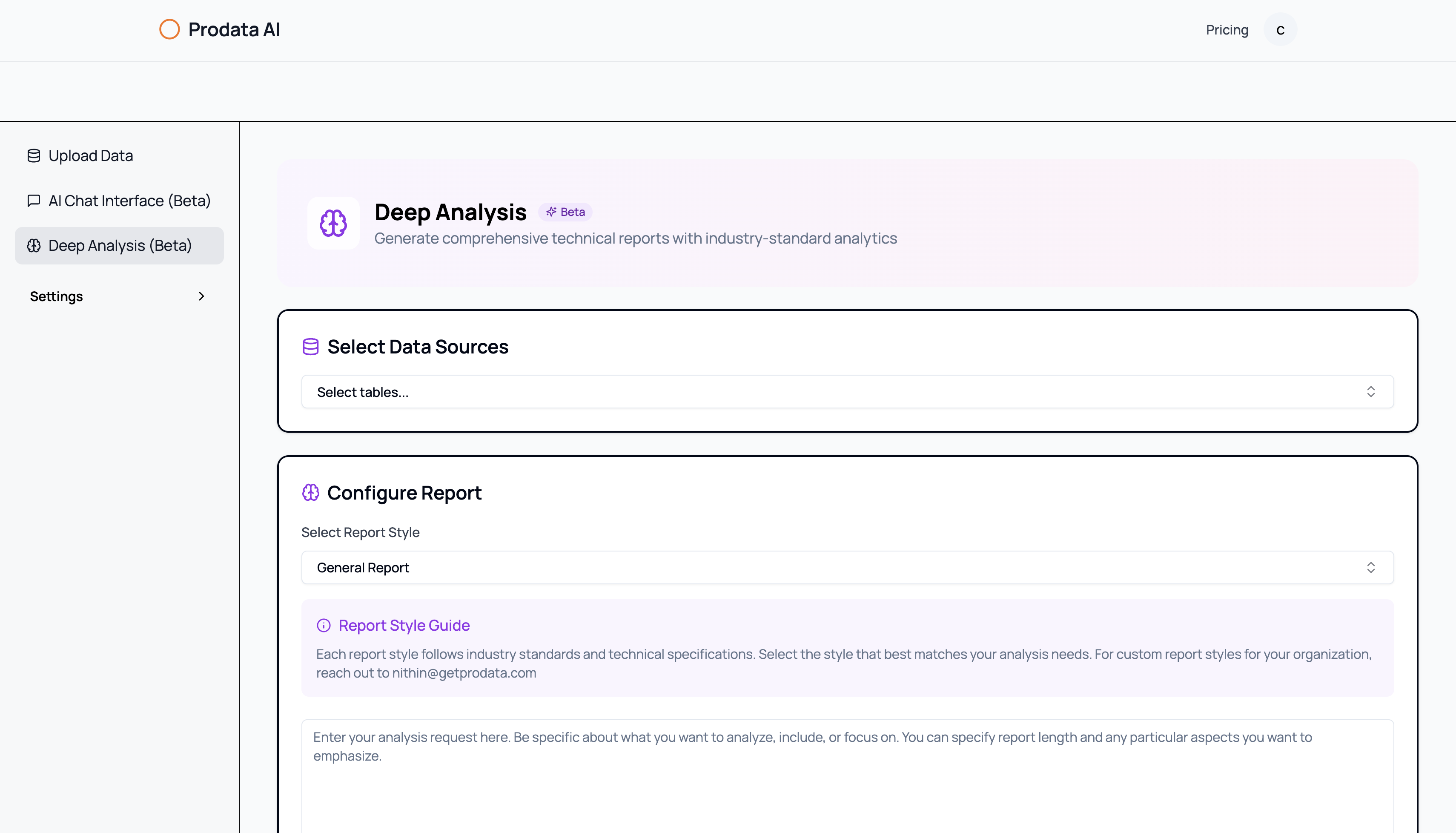Click the Beta badge next to Deep Analysis
The width and height of the screenshot is (1456, 833).
click(x=565, y=212)
